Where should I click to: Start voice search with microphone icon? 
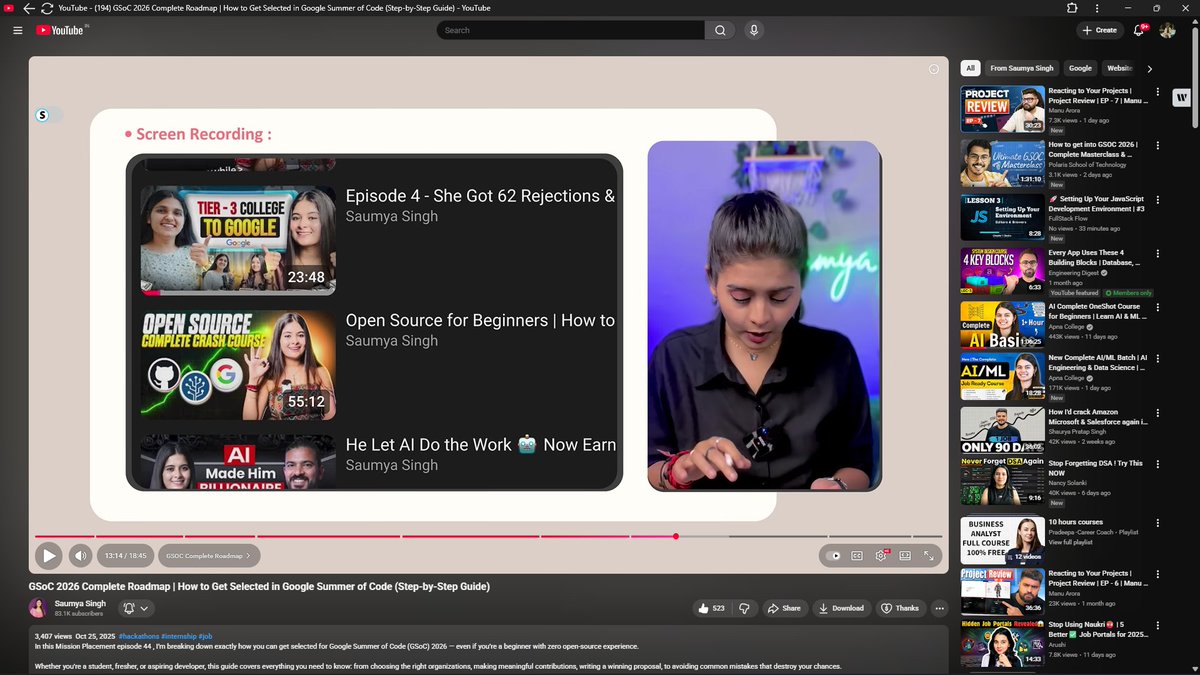point(752,30)
